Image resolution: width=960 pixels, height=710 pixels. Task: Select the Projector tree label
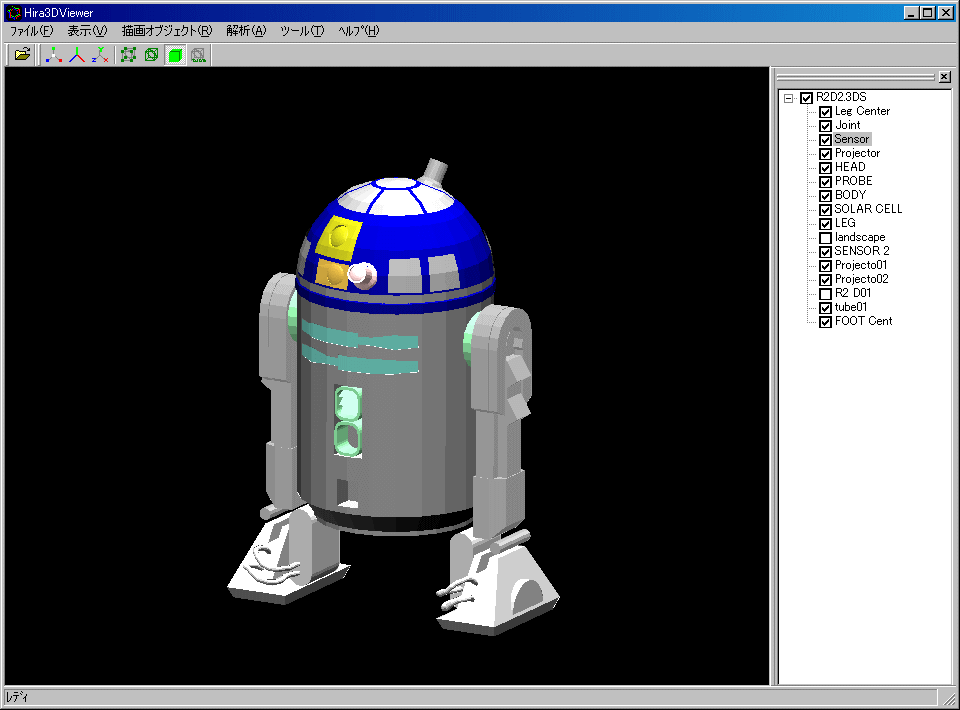click(x=857, y=153)
